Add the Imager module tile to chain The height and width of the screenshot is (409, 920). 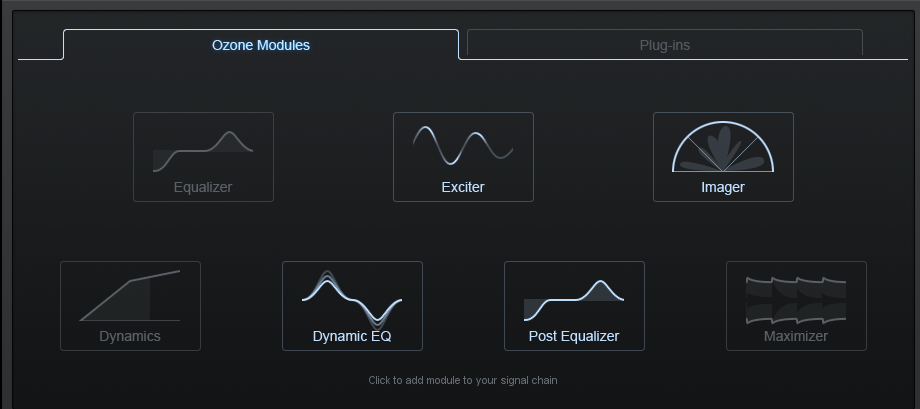(x=723, y=157)
